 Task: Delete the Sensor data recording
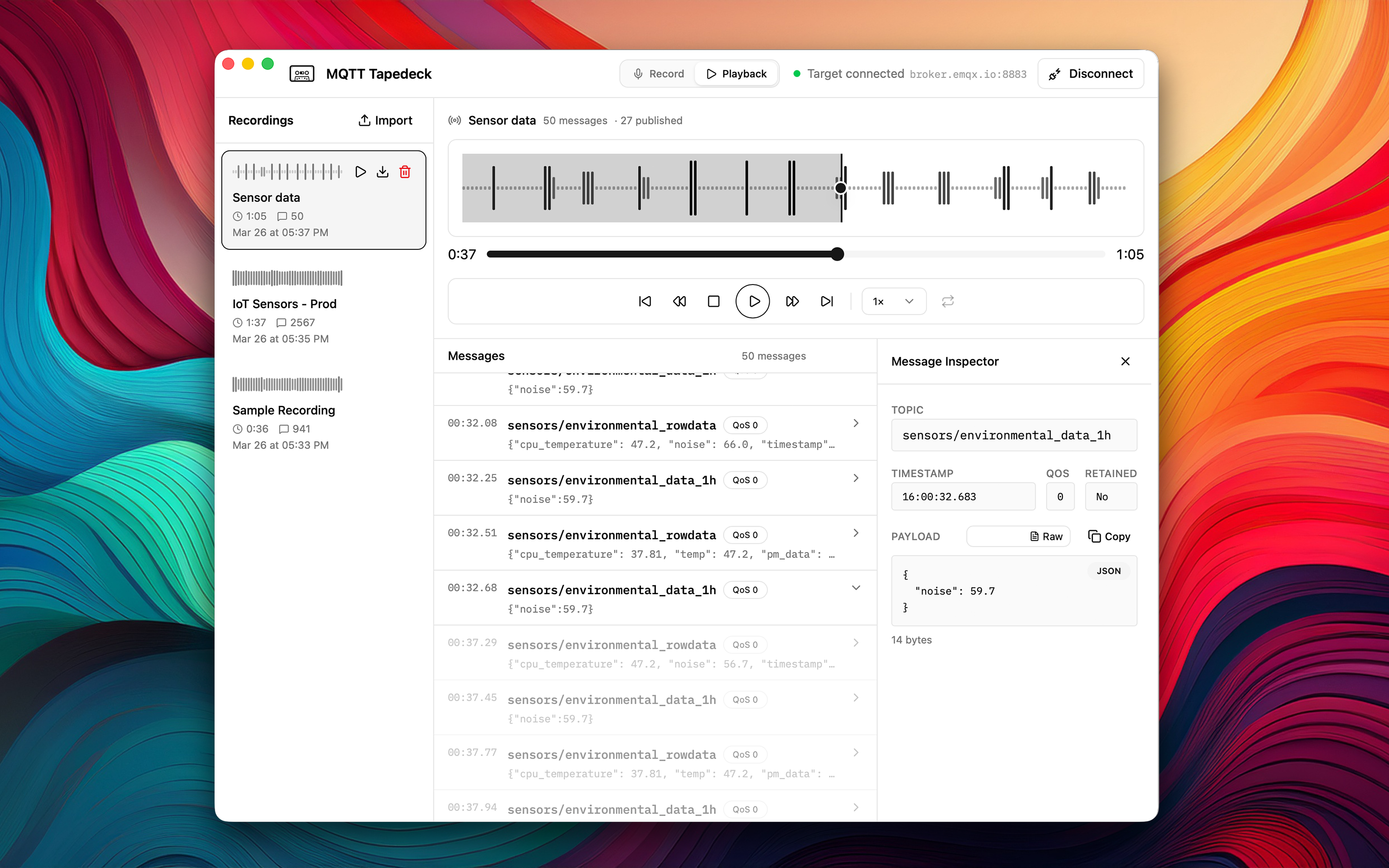tap(405, 171)
